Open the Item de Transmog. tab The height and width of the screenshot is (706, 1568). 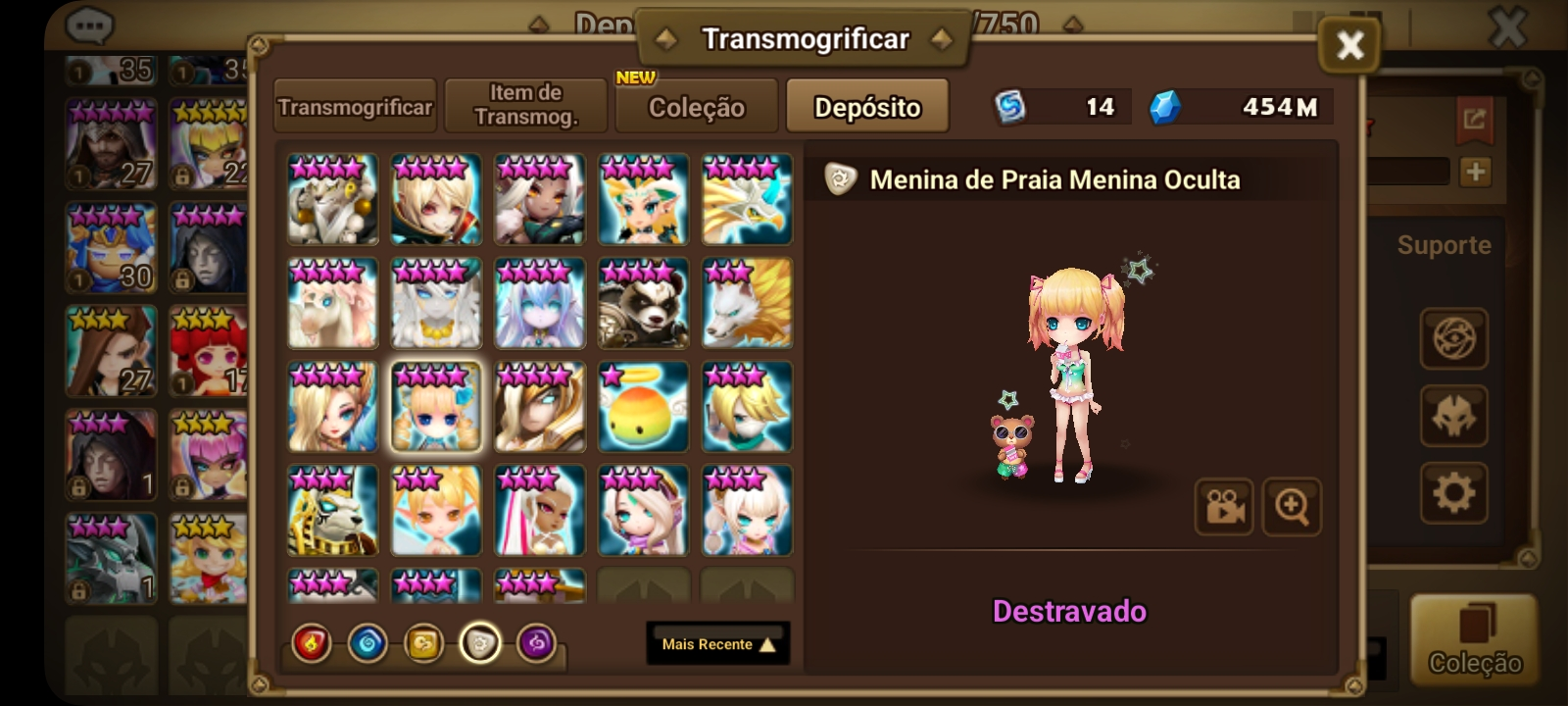coord(526,106)
